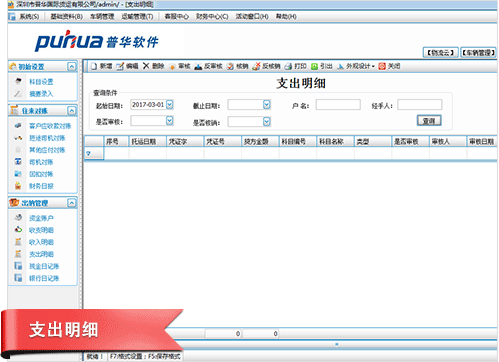This screenshot has height=362, width=499.
Task: Click the 查询 query button
Action: pos(429,120)
